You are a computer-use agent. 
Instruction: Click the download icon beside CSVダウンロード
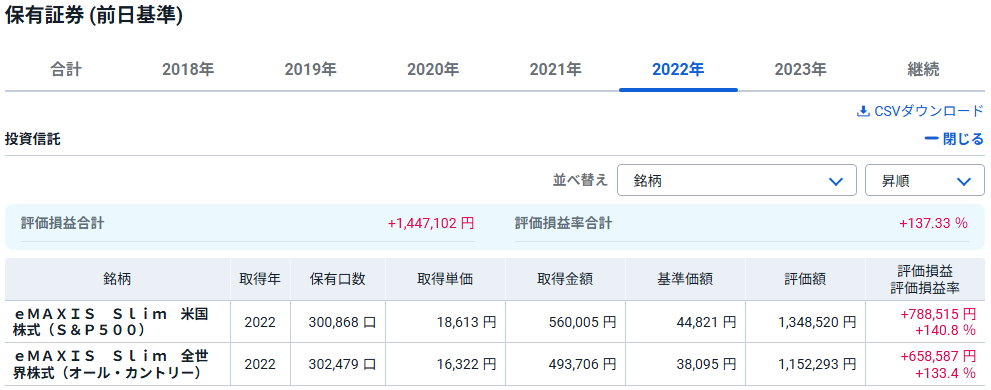click(x=863, y=111)
